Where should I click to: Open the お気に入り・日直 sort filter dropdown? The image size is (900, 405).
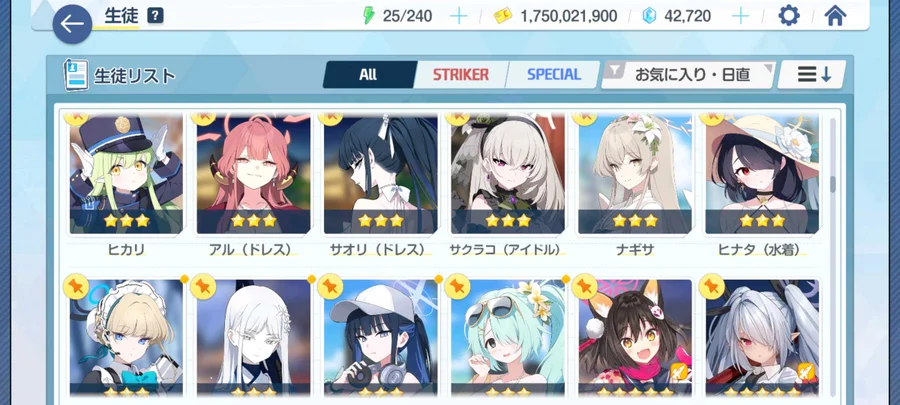[x=688, y=75]
